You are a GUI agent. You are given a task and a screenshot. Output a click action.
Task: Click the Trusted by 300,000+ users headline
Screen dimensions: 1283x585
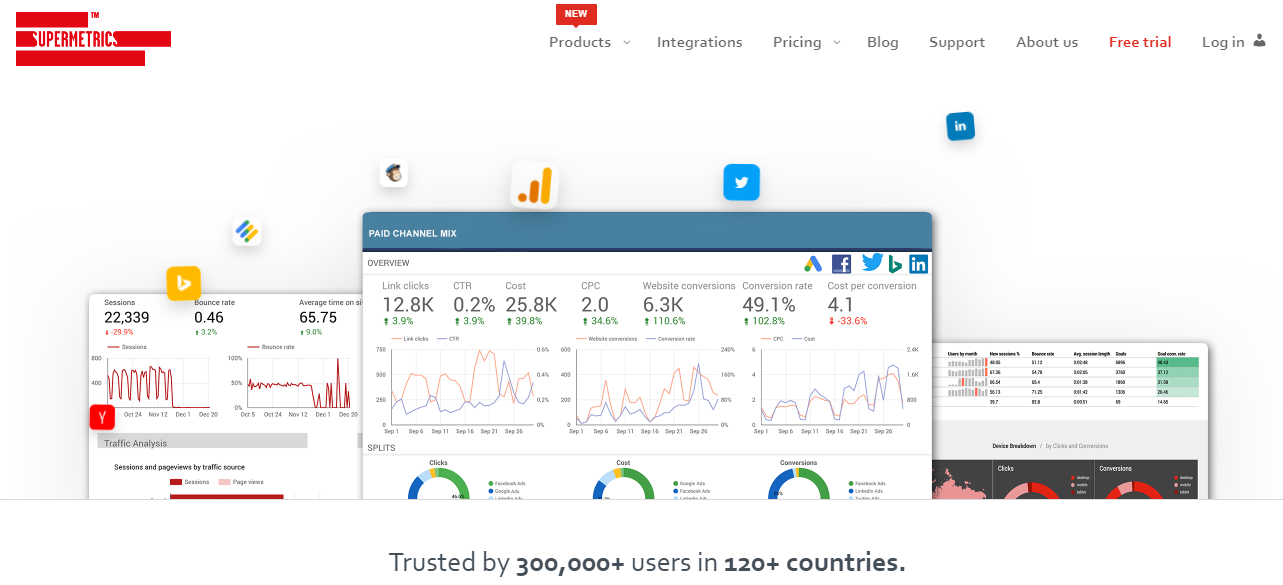[647, 562]
